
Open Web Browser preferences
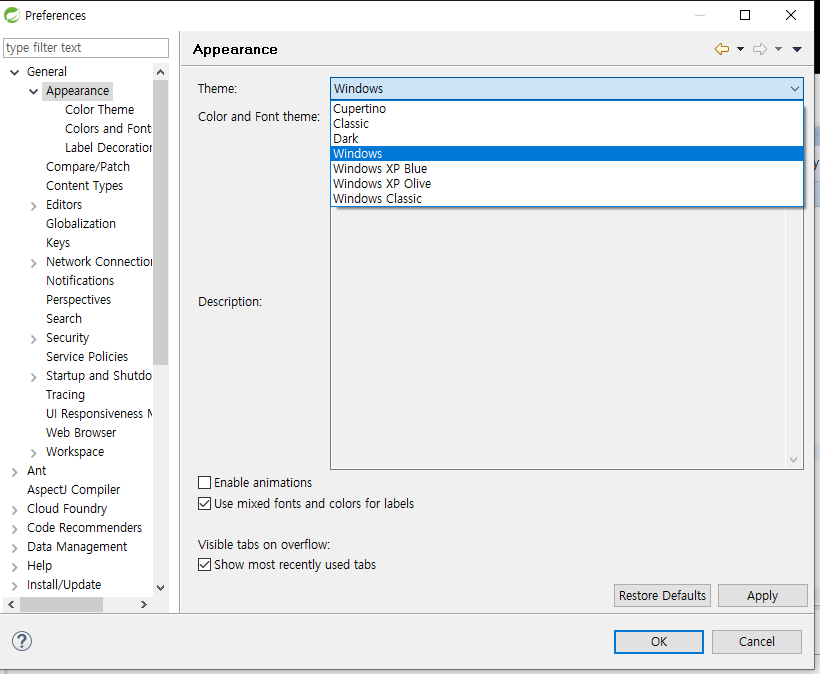[x=81, y=432]
